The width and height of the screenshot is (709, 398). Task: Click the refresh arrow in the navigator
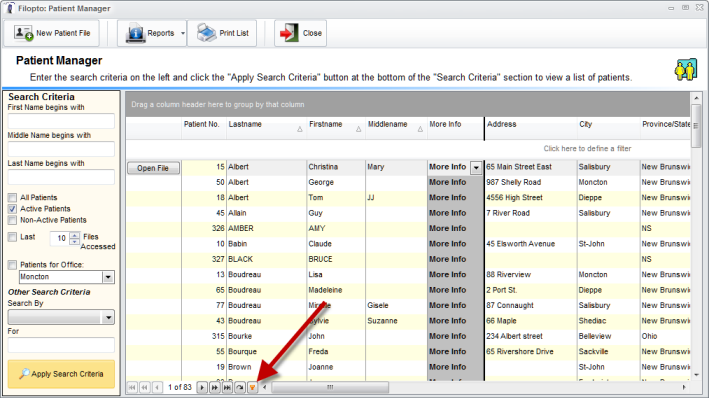coord(240,388)
